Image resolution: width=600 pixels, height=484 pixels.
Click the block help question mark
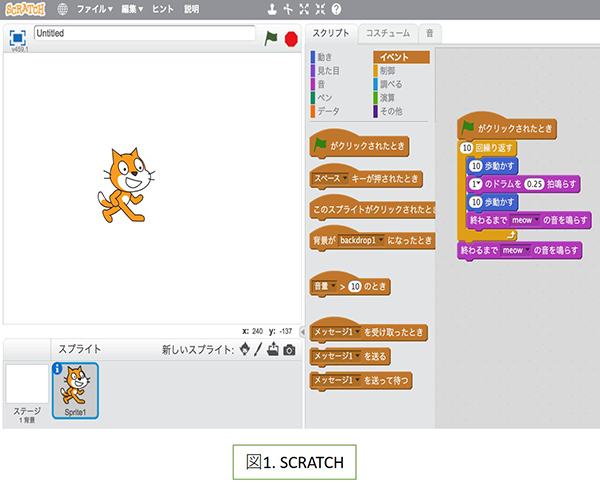click(336, 9)
